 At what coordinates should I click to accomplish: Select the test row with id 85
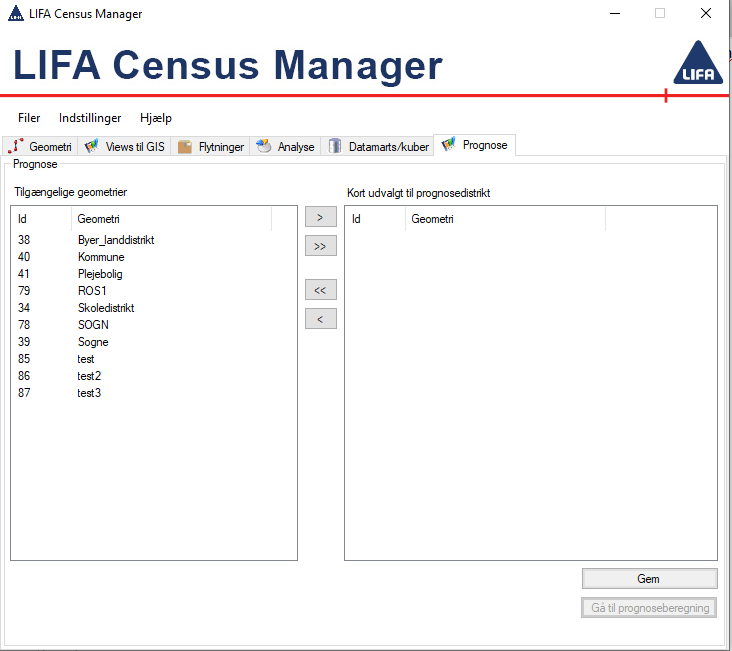[154, 359]
